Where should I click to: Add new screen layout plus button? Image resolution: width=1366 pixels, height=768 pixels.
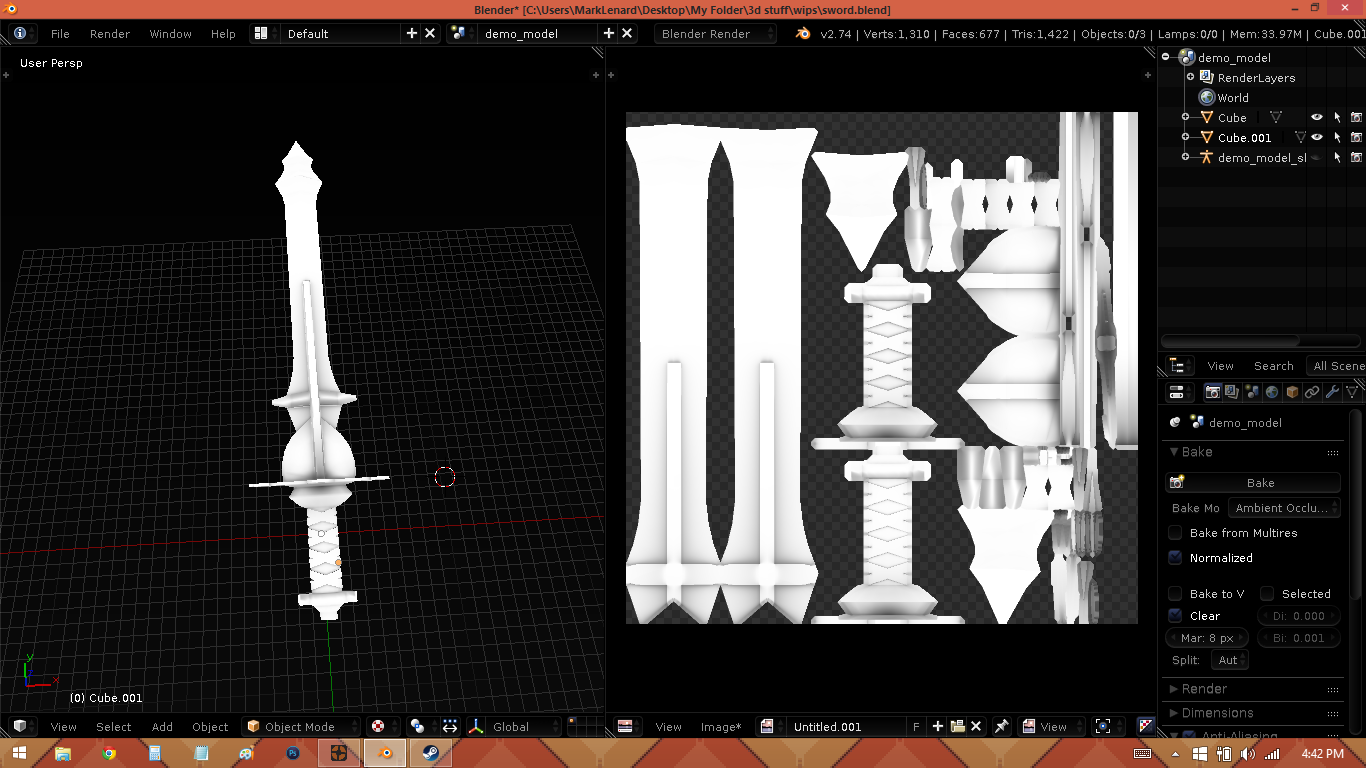(411, 33)
